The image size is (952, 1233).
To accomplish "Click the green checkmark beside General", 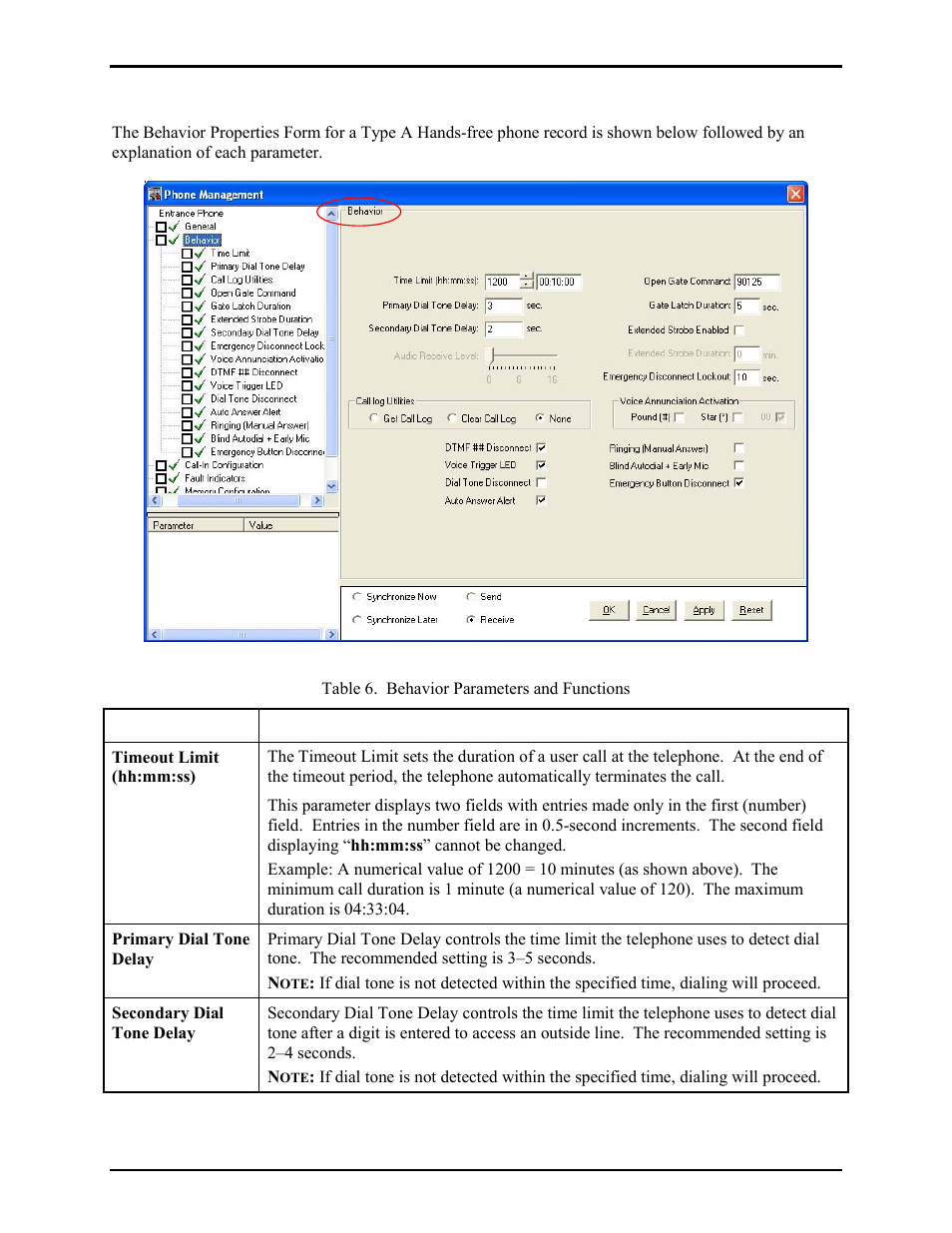I will pyautogui.click(x=175, y=227).
